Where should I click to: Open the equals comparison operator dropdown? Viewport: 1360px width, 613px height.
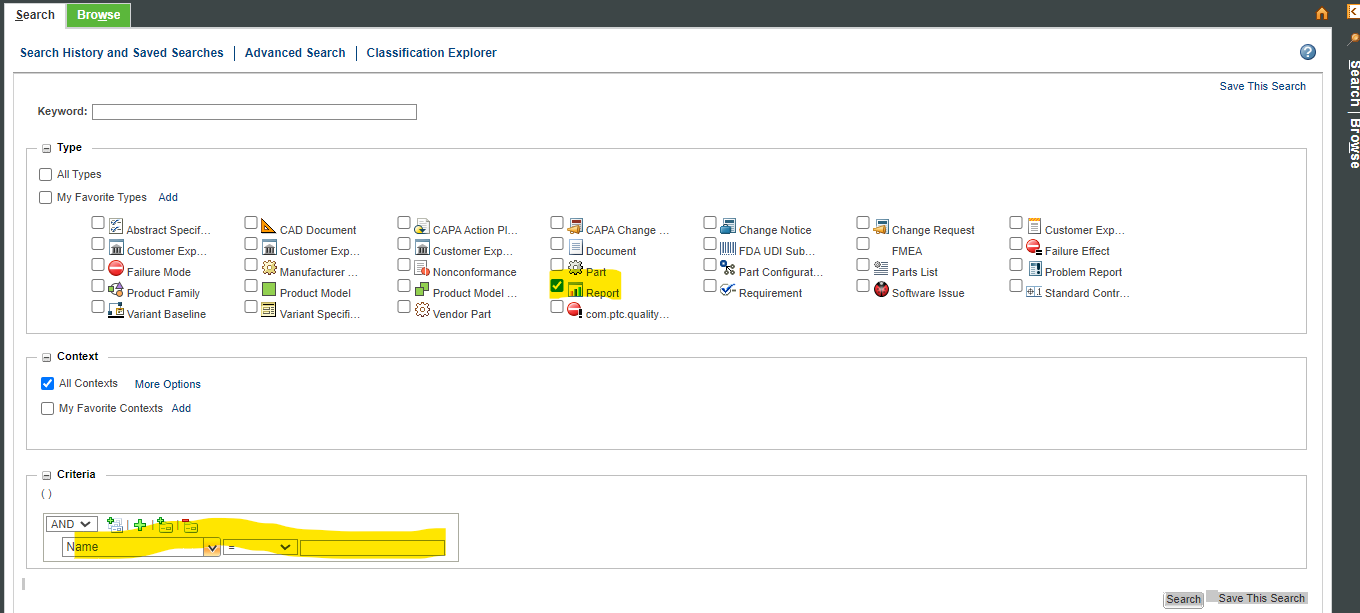click(x=284, y=547)
